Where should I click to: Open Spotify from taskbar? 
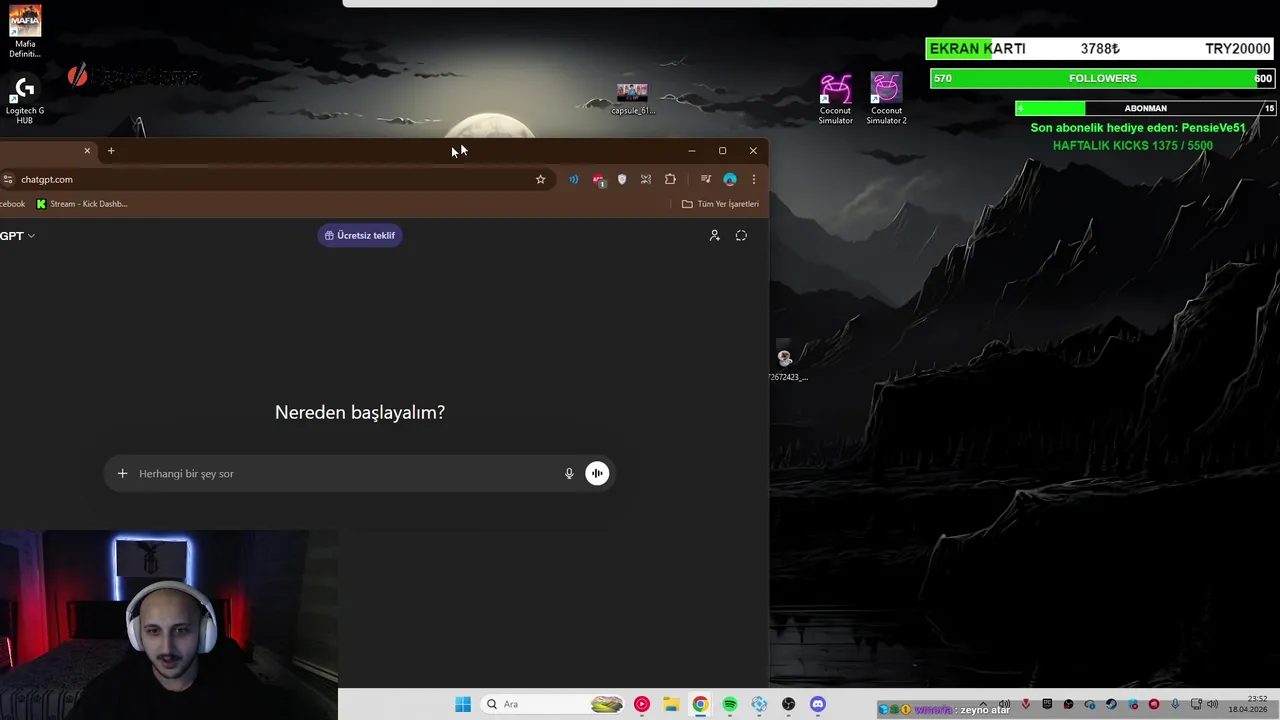pyautogui.click(x=730, y=705)
